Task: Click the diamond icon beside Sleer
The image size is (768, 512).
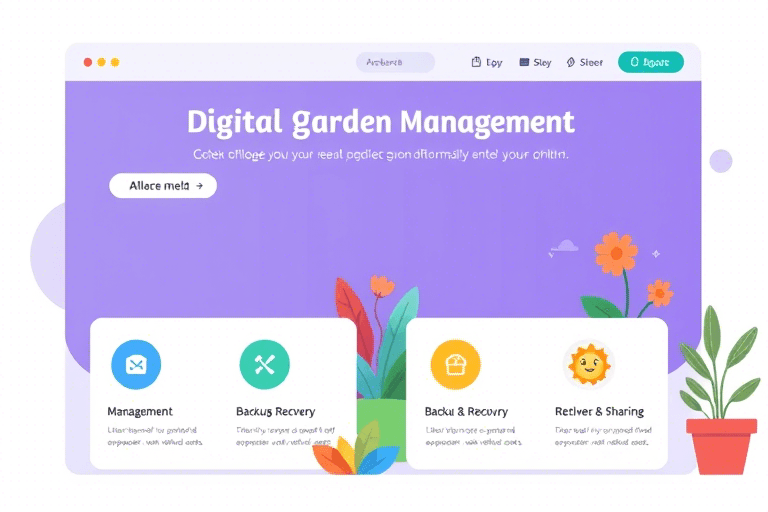Action: tap(571, 62)
